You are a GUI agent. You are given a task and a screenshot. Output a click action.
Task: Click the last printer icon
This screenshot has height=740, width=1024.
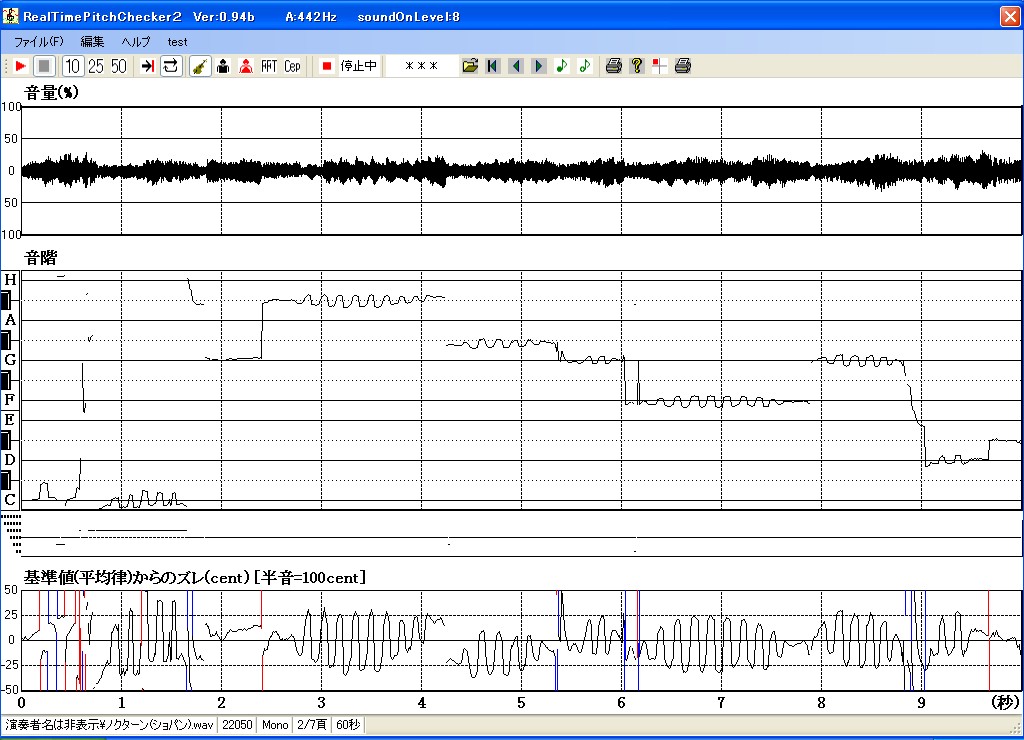(682, 66)
